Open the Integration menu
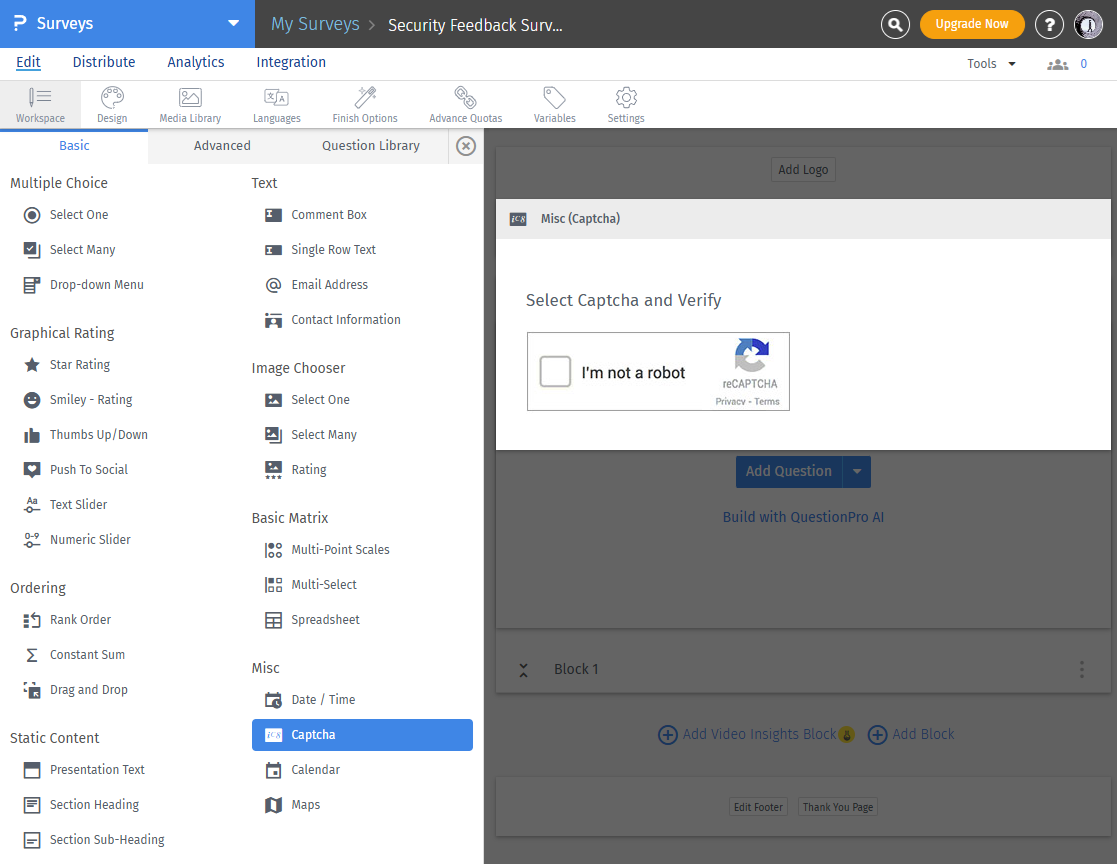Viewport: 1117px width, 864px height. (x=291, y=63)
